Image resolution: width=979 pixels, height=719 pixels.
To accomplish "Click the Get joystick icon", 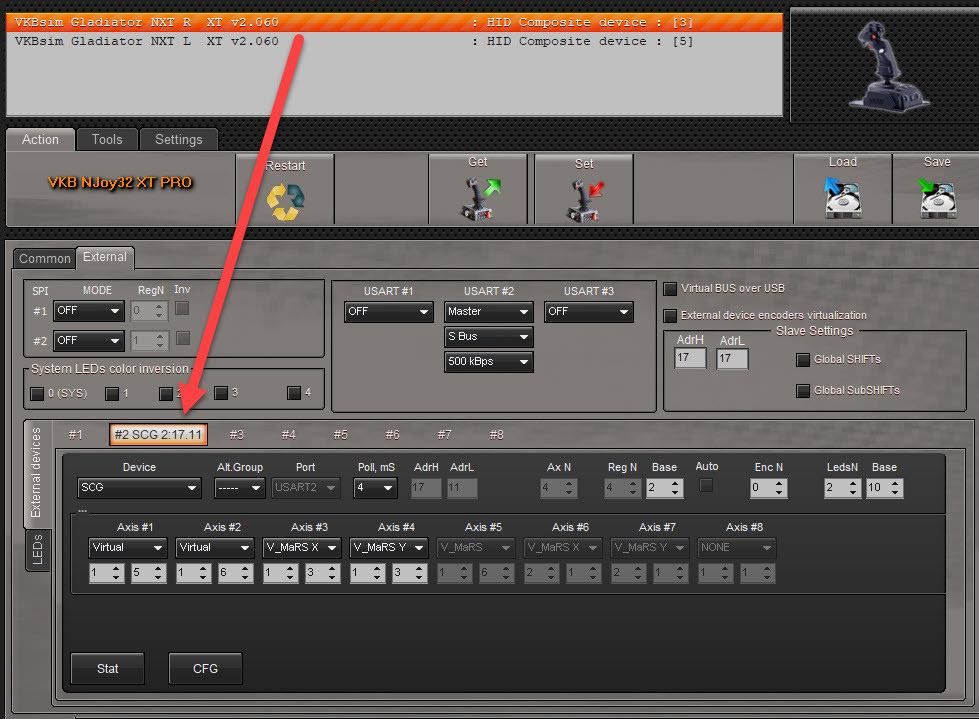I will click(480, 198).
